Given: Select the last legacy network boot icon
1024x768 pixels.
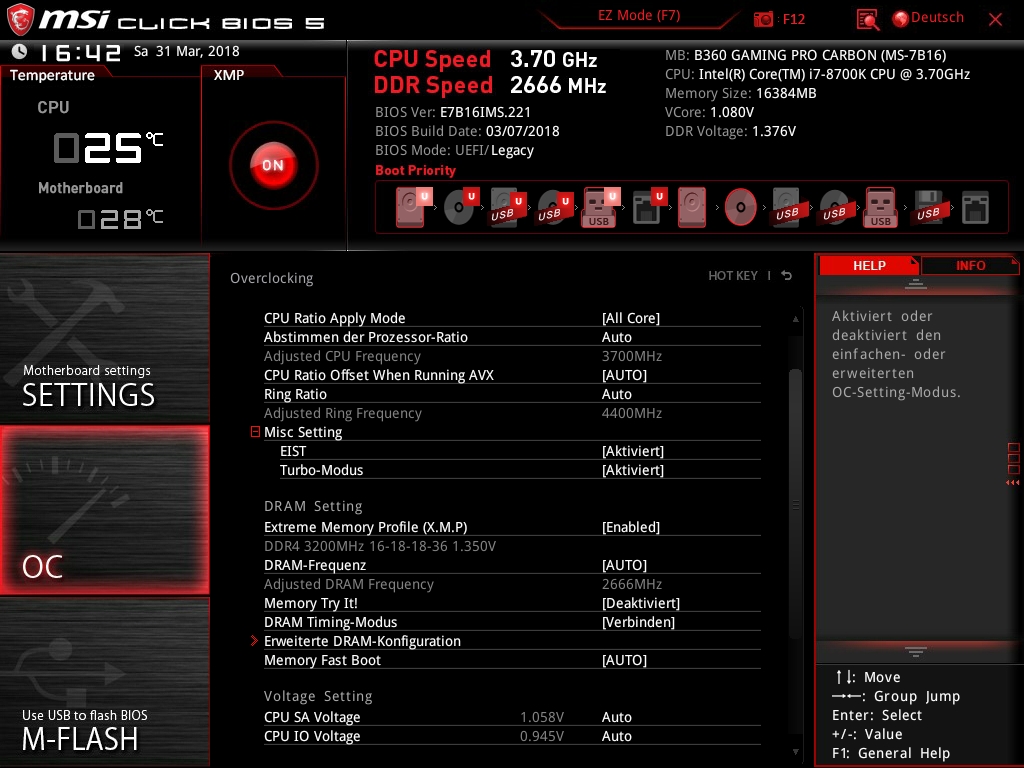Looking at the screenshot, I should (x=975, y=207).
